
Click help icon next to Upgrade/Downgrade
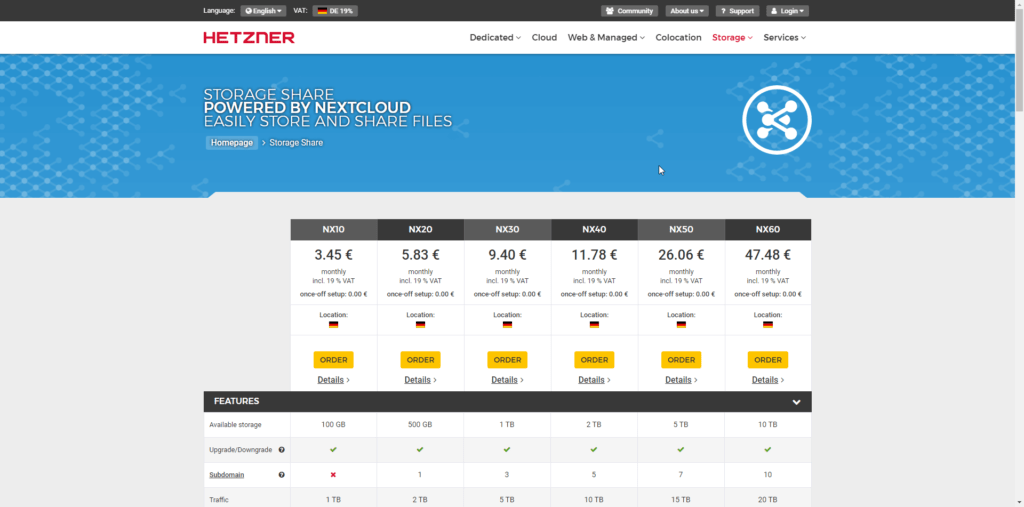(x=281, y=450)
